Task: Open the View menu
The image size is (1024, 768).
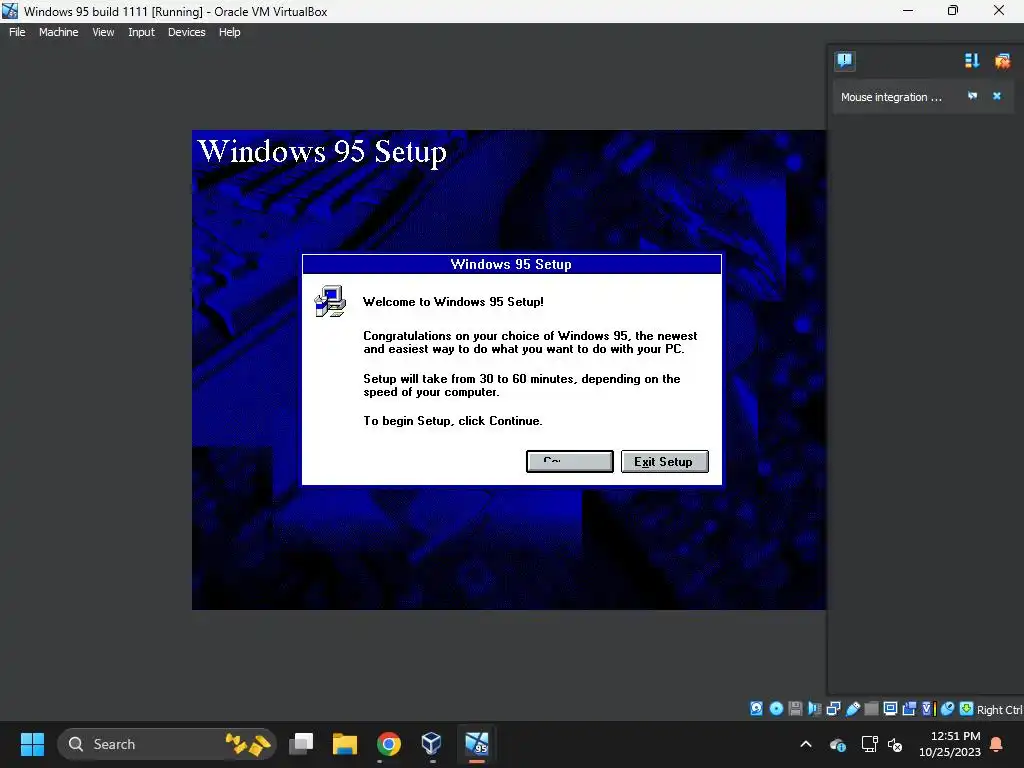Action: pos(103,32)
